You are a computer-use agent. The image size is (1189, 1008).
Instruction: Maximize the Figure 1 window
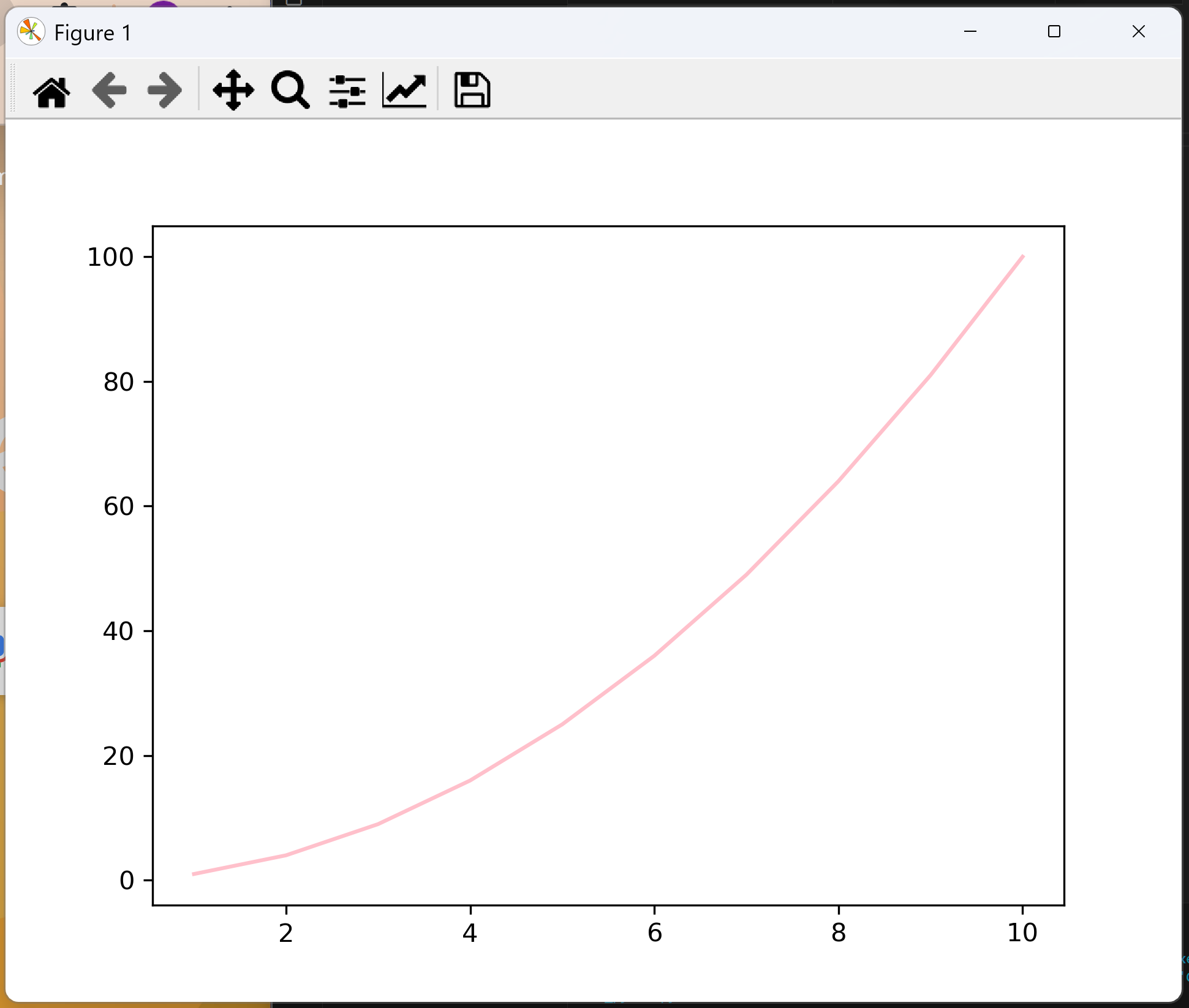1054,31
